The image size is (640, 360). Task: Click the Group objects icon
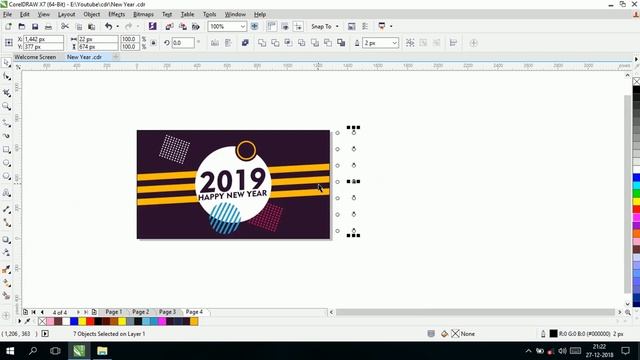[x=410, y=43]
